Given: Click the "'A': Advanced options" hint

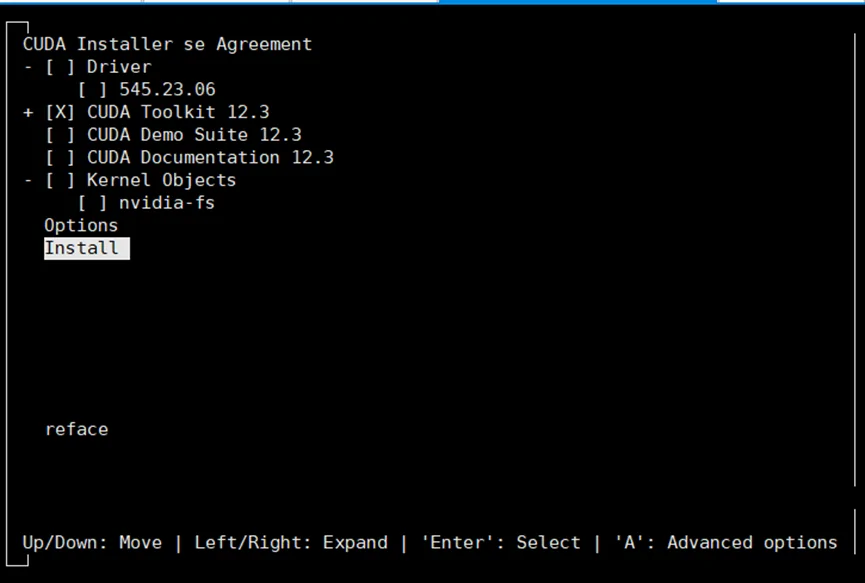Looking at the screenshot, I should (726, 543).
